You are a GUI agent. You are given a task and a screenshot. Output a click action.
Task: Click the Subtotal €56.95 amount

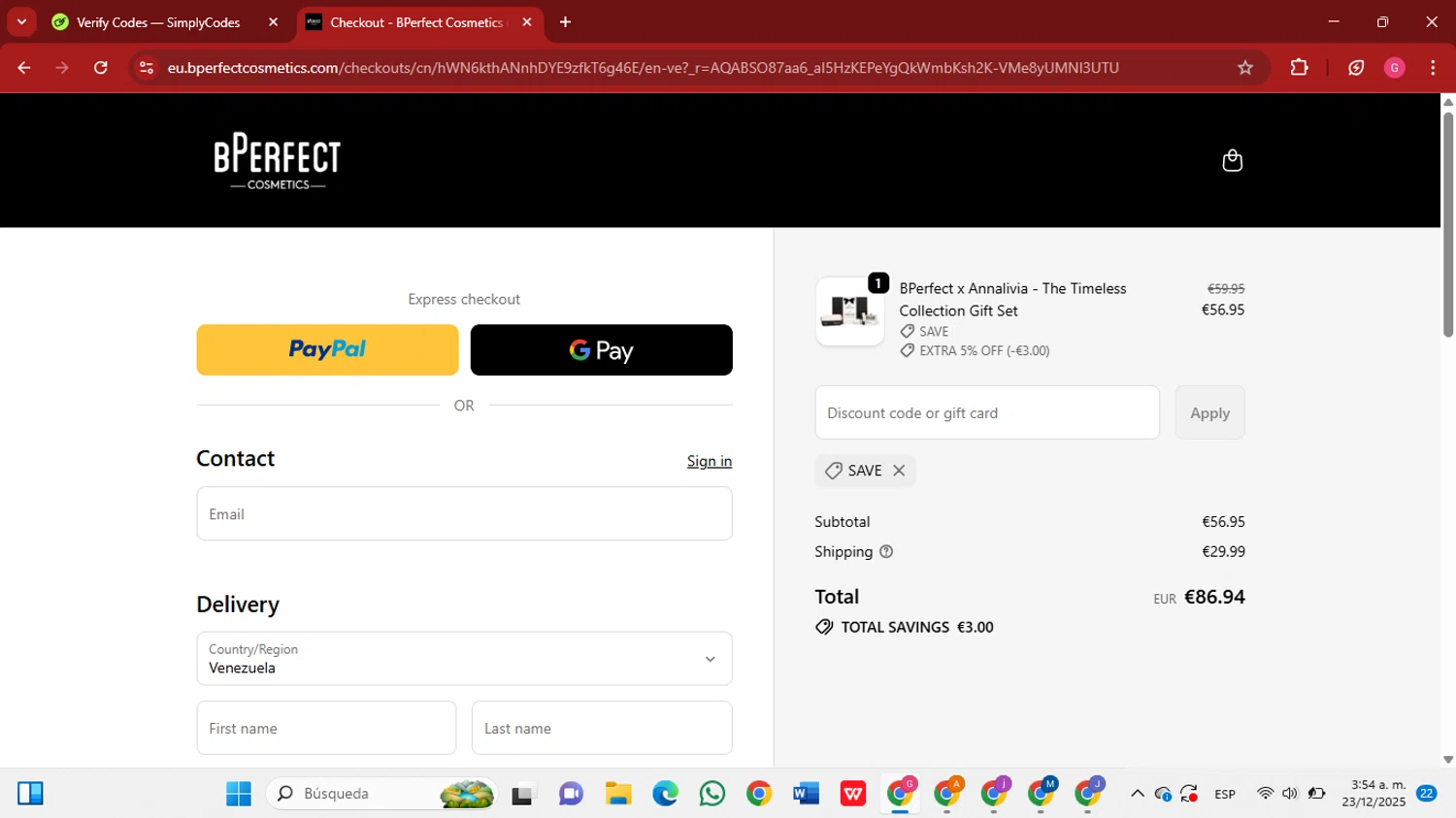point(1223,521)
